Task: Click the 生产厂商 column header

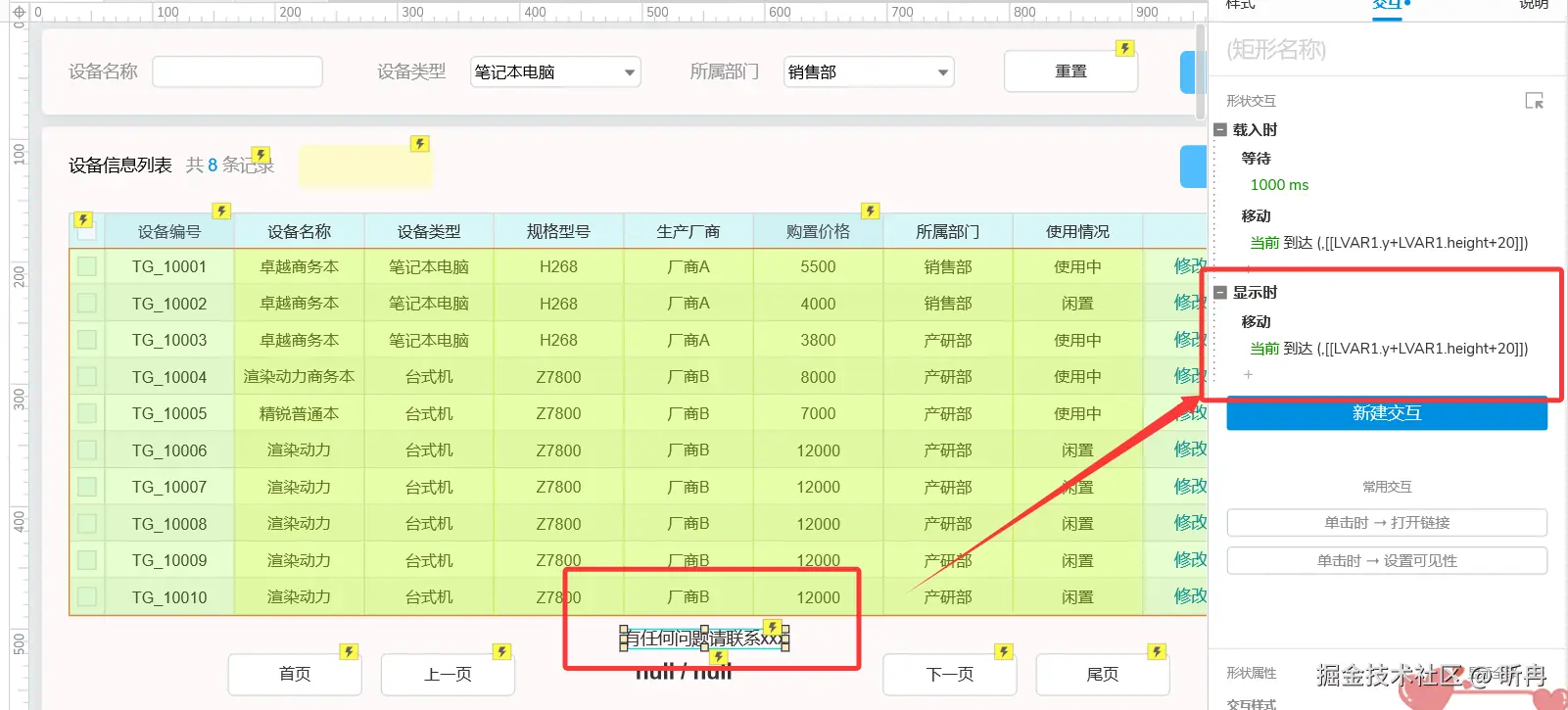Action: pos(689,231)
